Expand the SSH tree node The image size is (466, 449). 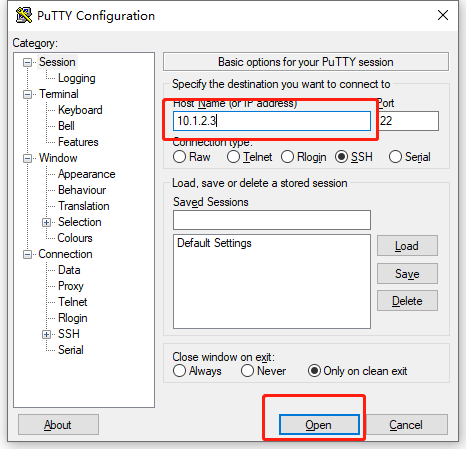pyautogui.click(x=47, y=334)
